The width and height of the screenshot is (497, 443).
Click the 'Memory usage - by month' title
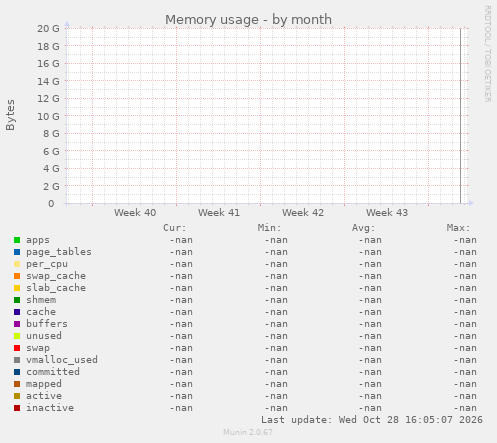(248, 20)
